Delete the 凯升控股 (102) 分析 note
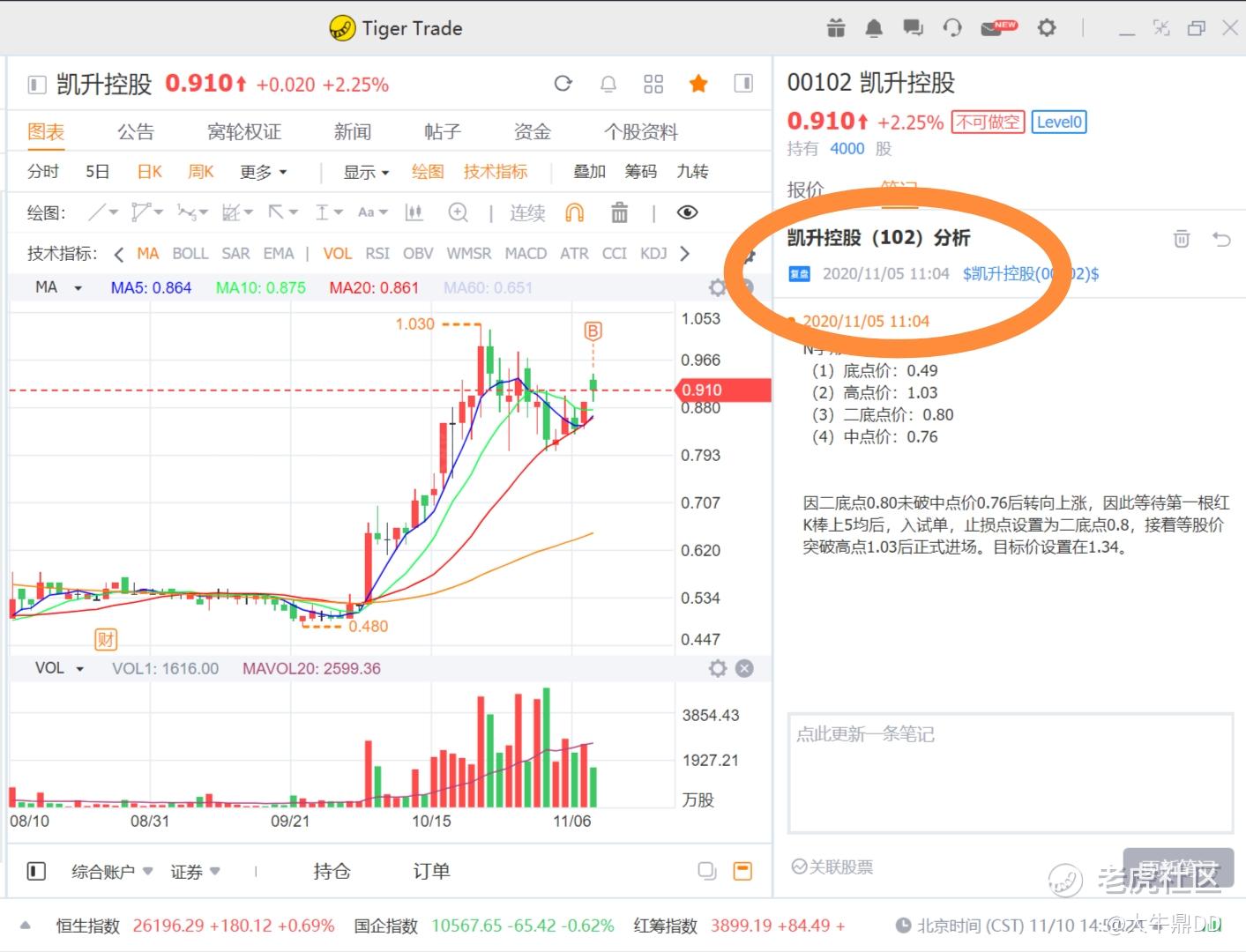The height and width of the screenshot is (952, 1246). tap(1182, 238)
